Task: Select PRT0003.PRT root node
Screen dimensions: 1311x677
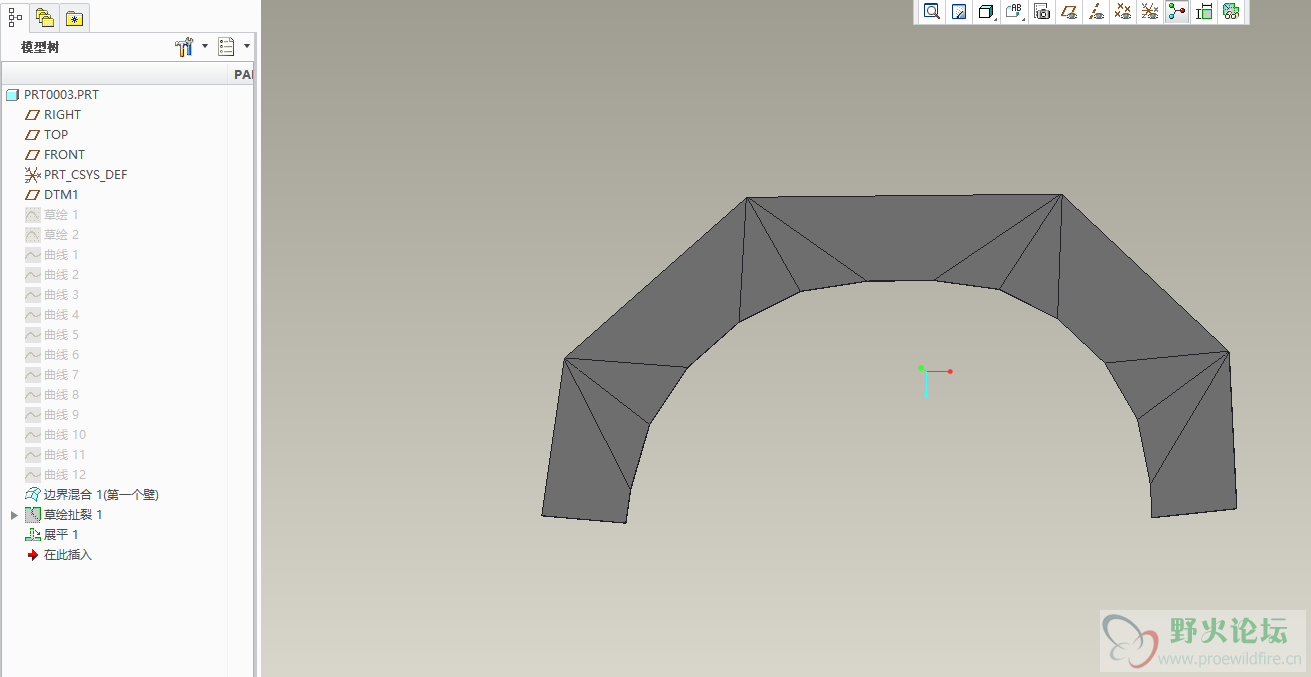Action: (61, 95)
